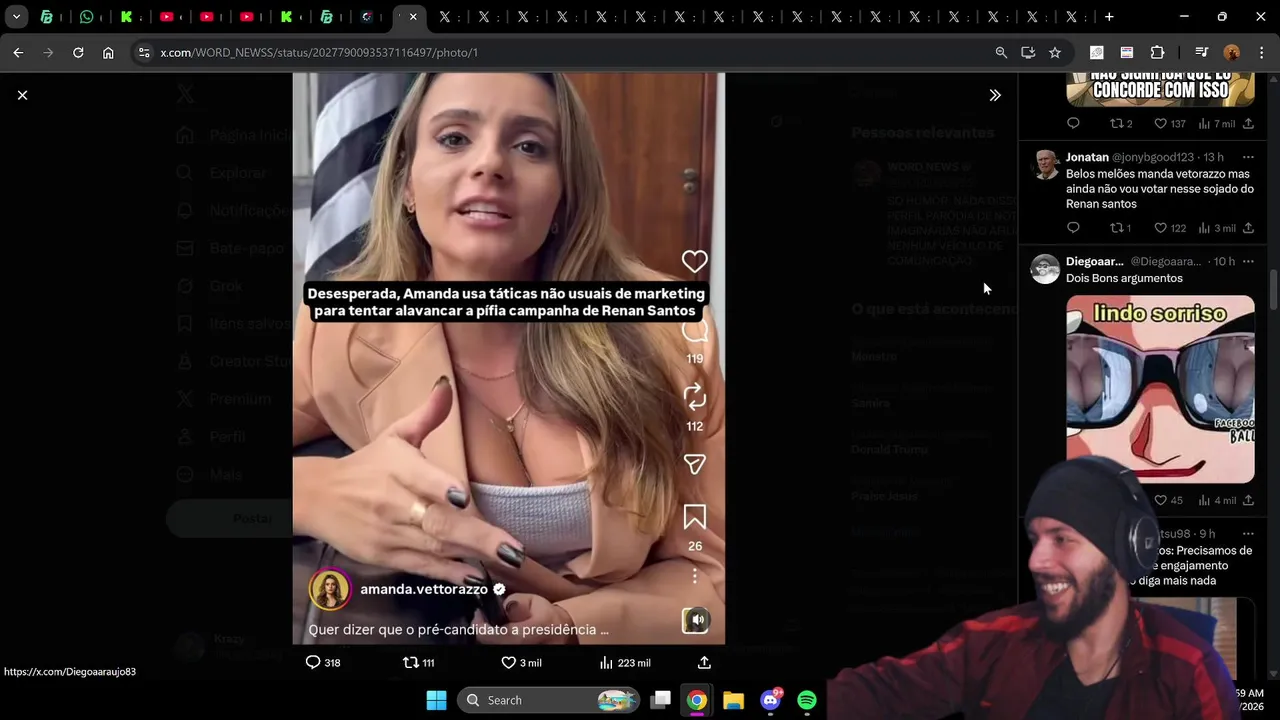Screen dimensions: 1280x720
Task: Open Diegoaar's profile avatar
Action: click(1045, 269)
